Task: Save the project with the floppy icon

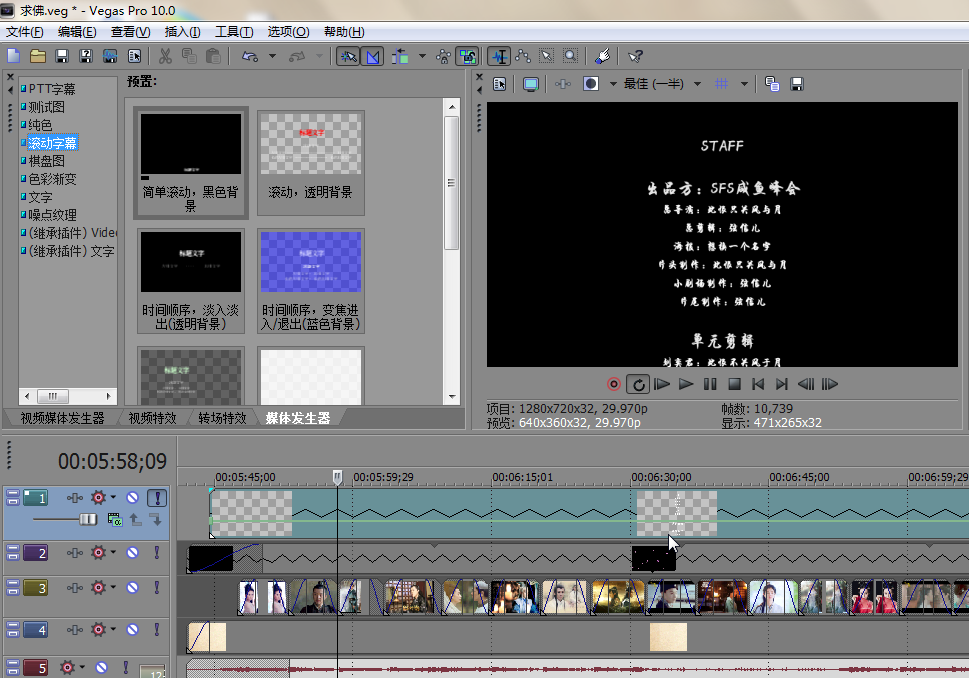Action: point(62,56)
